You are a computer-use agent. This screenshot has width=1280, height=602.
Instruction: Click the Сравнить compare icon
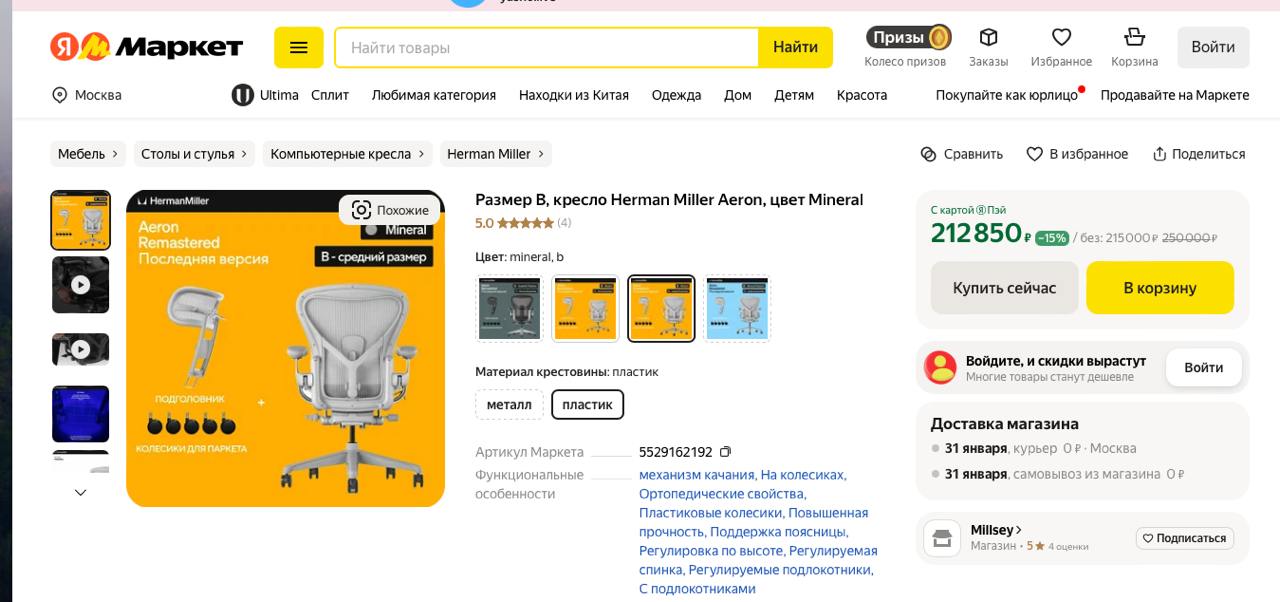tap(929, 154)
